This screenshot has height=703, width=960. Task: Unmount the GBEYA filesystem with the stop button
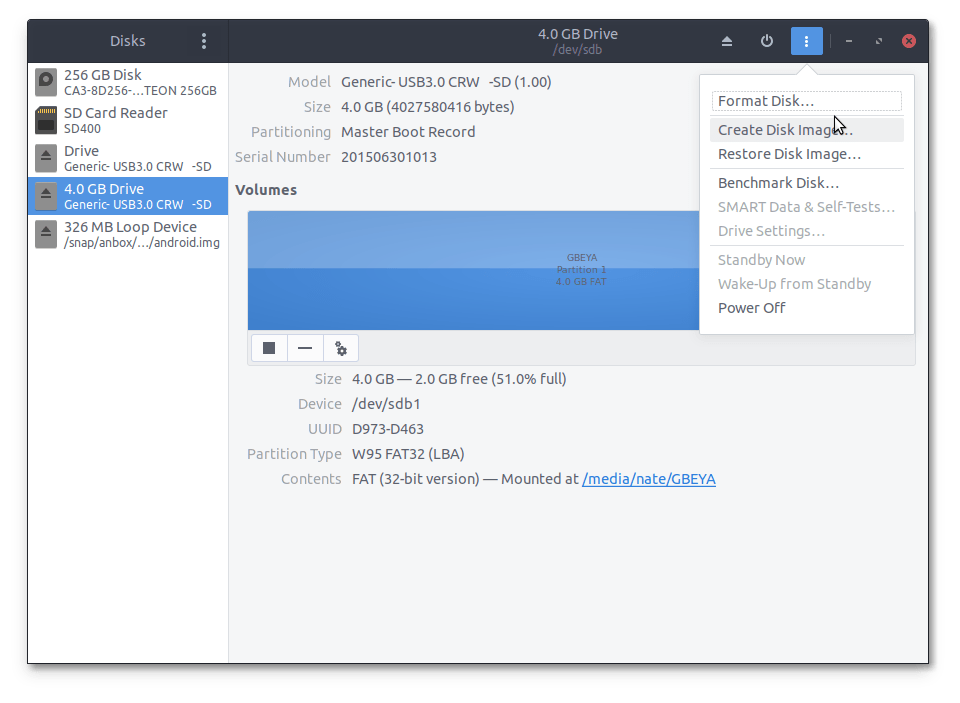tap(268, 348)
